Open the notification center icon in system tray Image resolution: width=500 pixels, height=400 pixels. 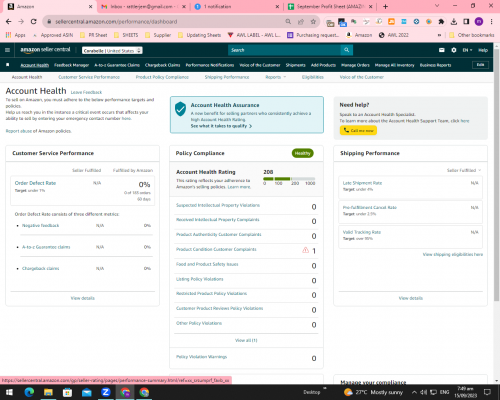click(x=487, y=392)
